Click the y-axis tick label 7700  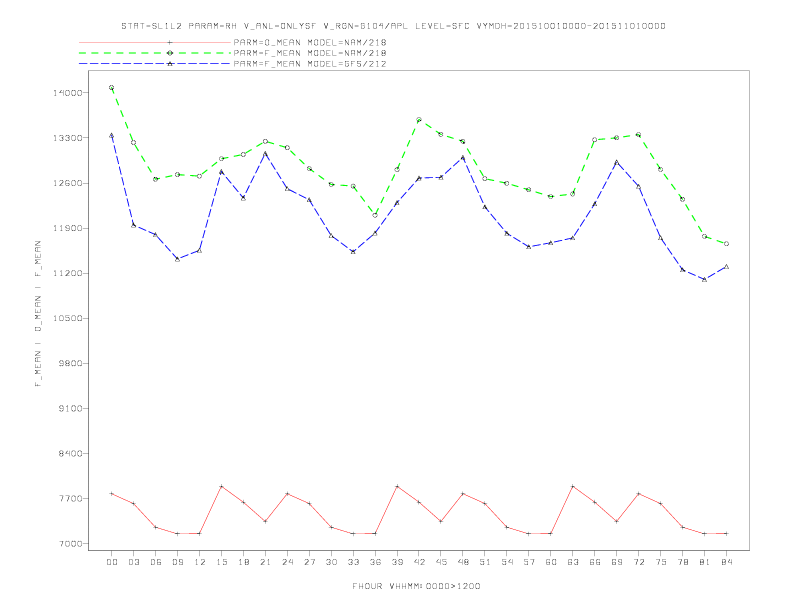tap(70, 498)
